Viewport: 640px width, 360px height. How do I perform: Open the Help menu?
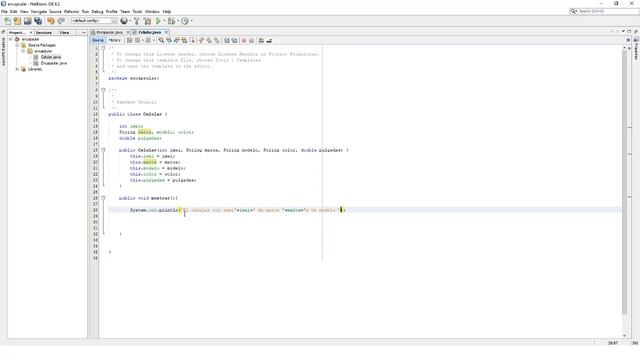167,11
